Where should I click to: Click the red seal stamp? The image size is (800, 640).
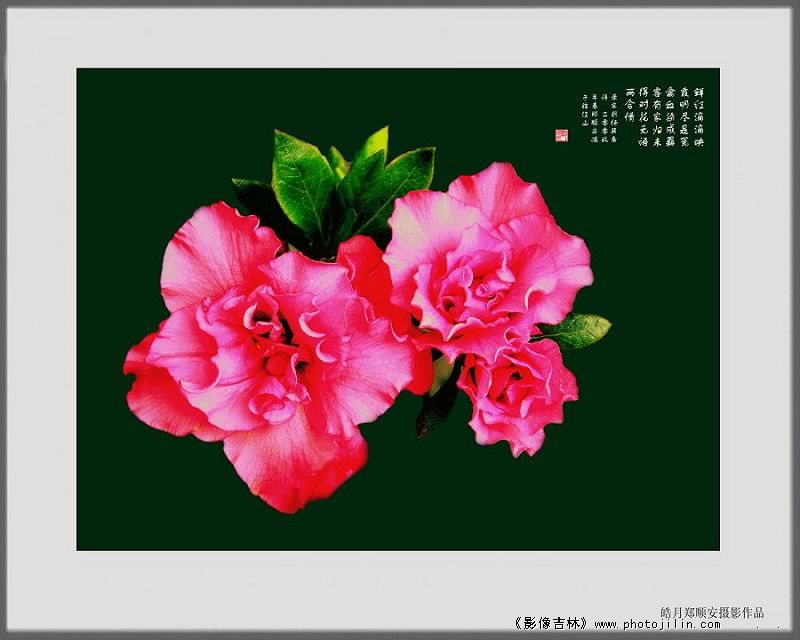[561, 135]
